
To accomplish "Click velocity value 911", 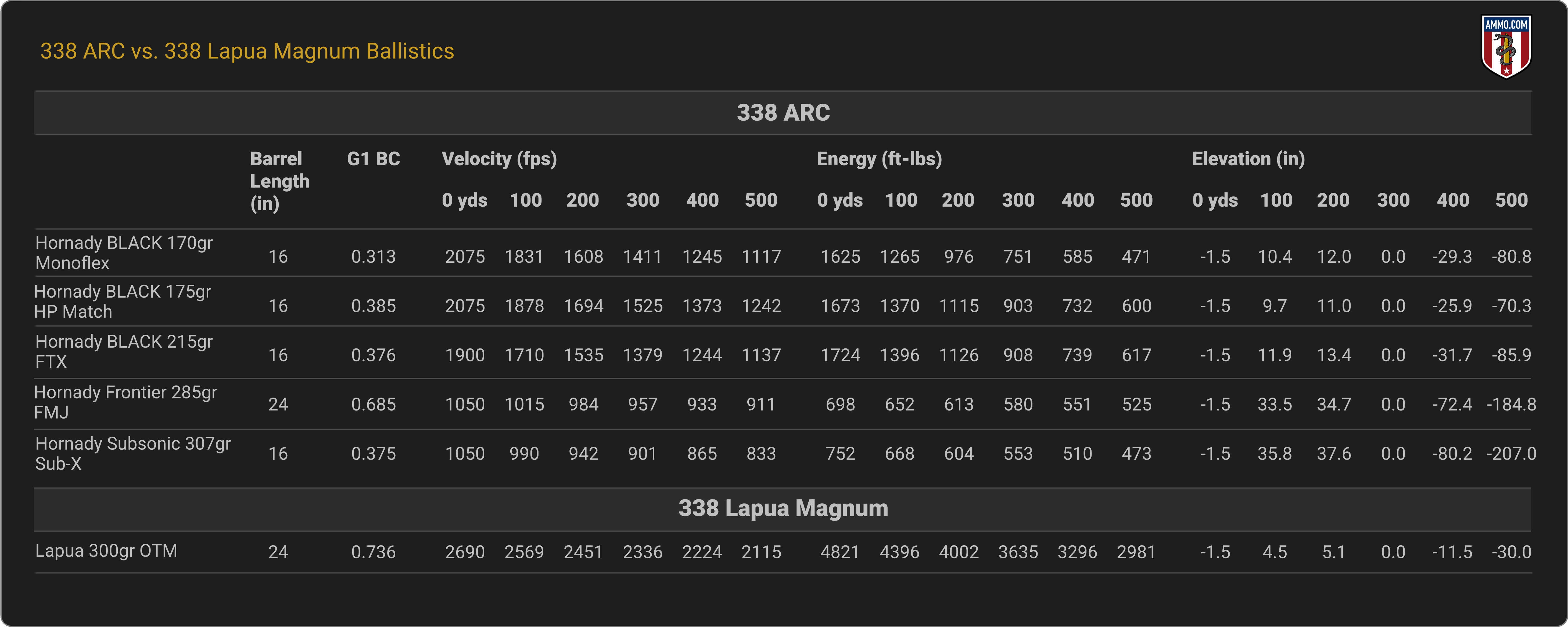I will (x=761, y=405).
